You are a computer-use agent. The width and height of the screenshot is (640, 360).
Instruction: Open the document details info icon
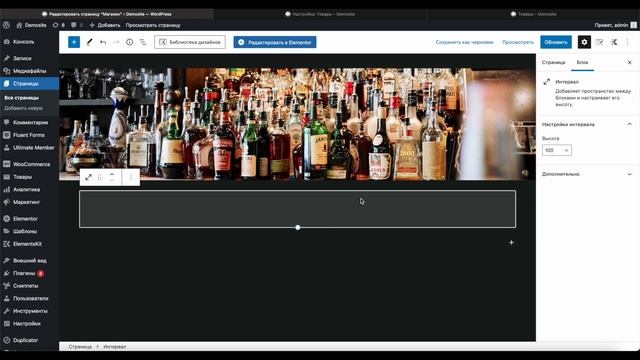(129, 42)
